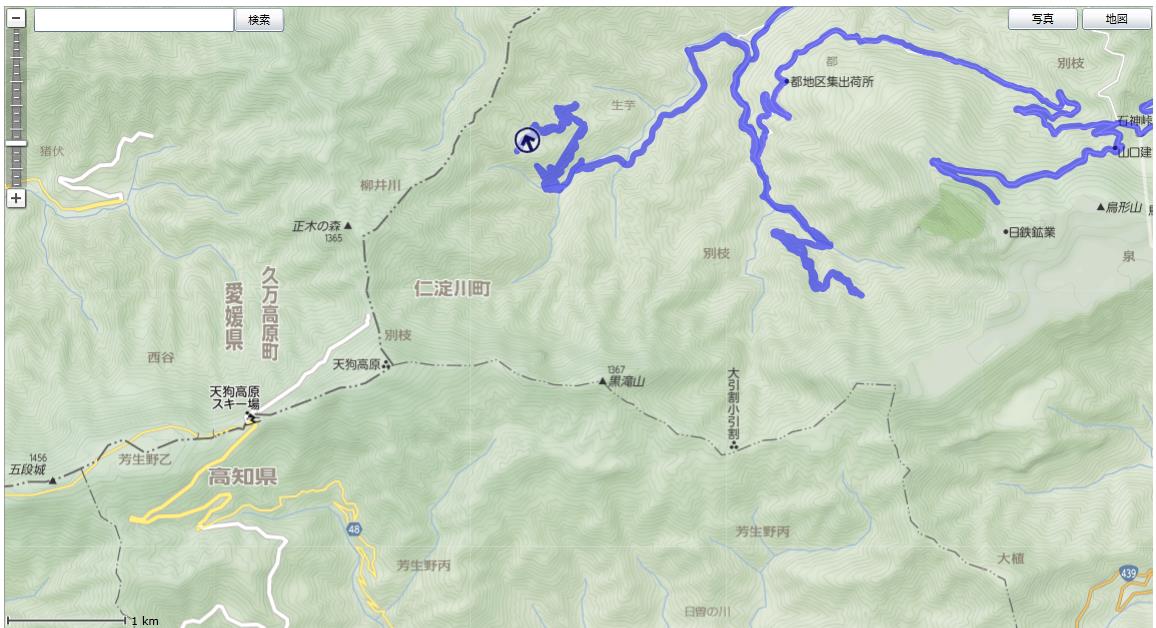The image size is (1156, 628).
Task: Switch to 地図 map view
Action: click(1116, 18)
